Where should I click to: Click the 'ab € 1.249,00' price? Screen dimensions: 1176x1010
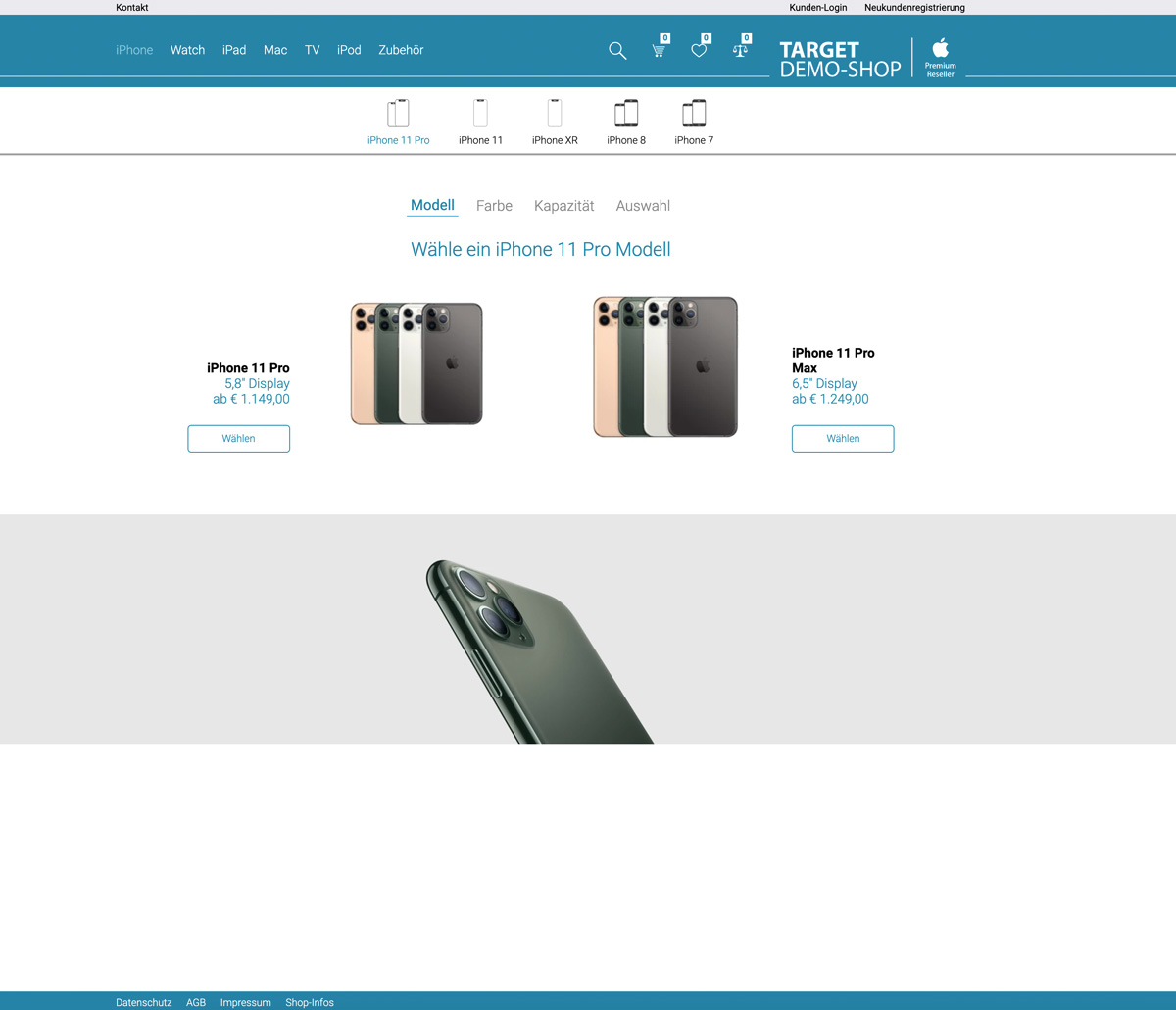click(x=830, y=399)
